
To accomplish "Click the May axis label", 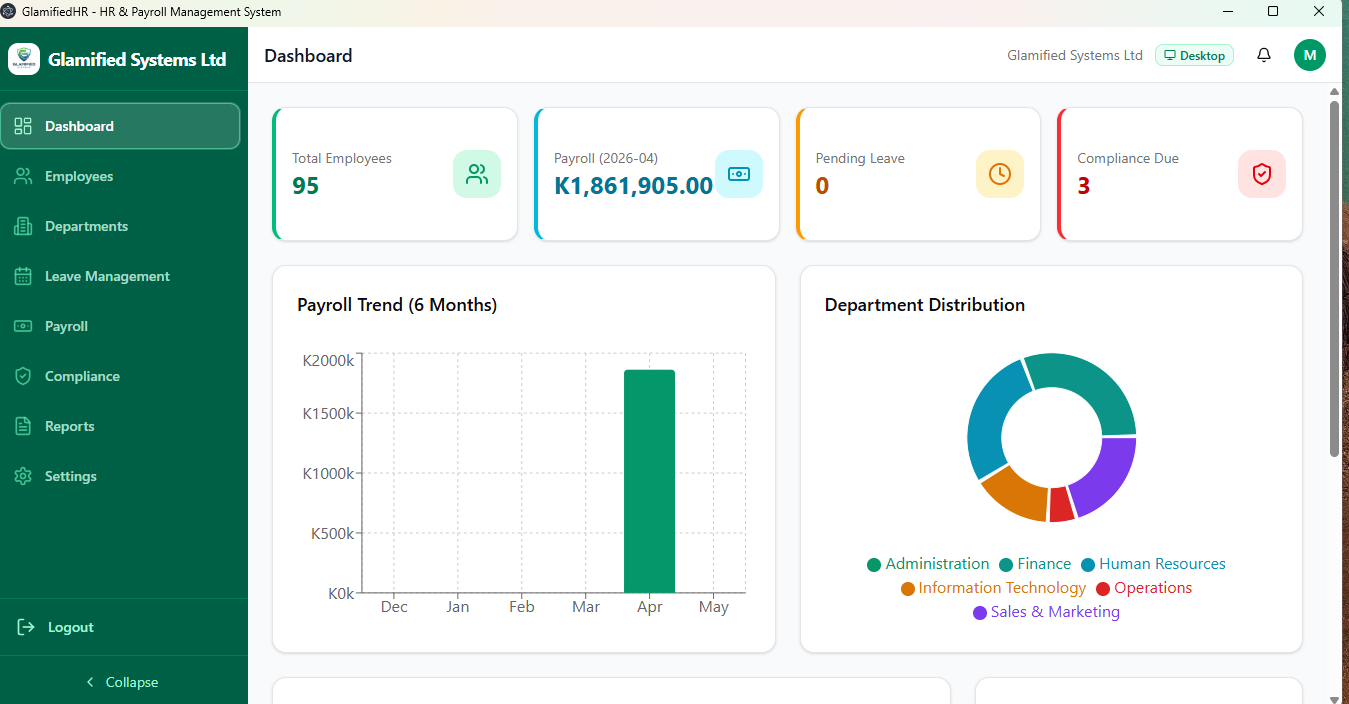I will [714, 607].
